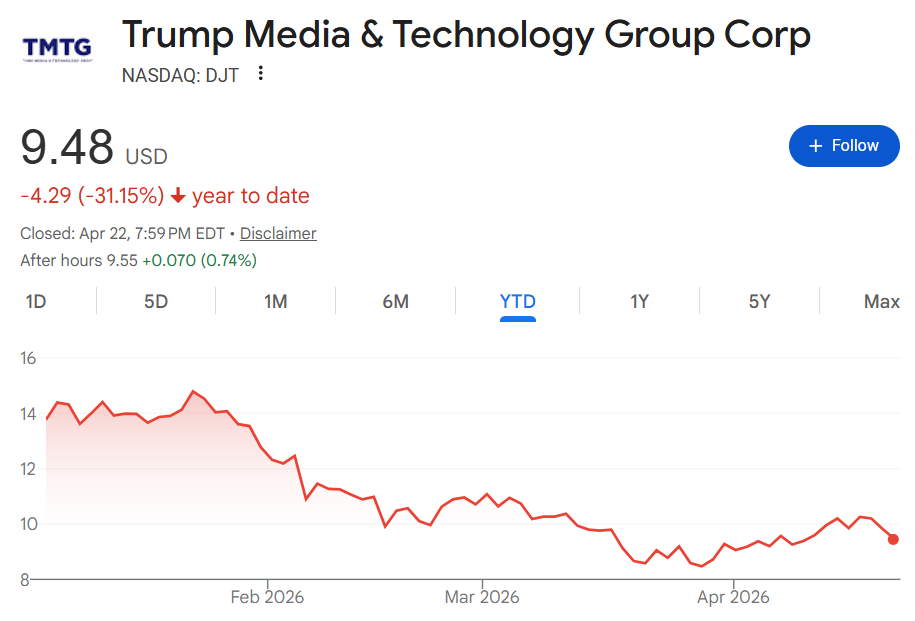The image size is (915, 621).
Task: Select the 1D time range tab
Action: click(36, 301)
